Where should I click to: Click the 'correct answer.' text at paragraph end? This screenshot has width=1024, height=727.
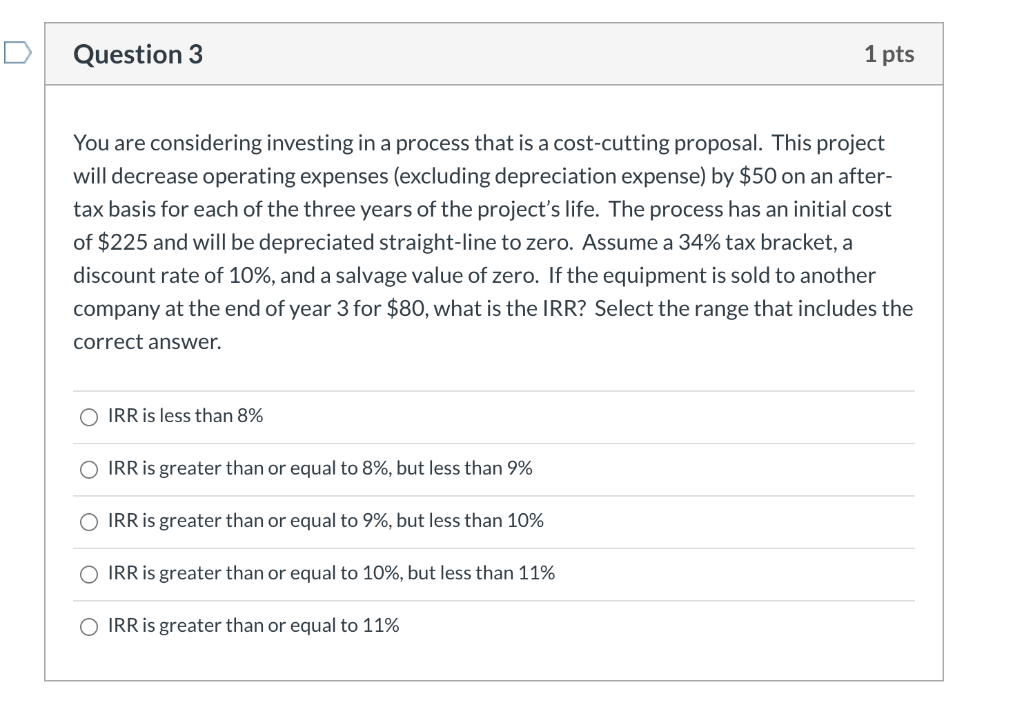pyautogui.click(x=147, y=341)
